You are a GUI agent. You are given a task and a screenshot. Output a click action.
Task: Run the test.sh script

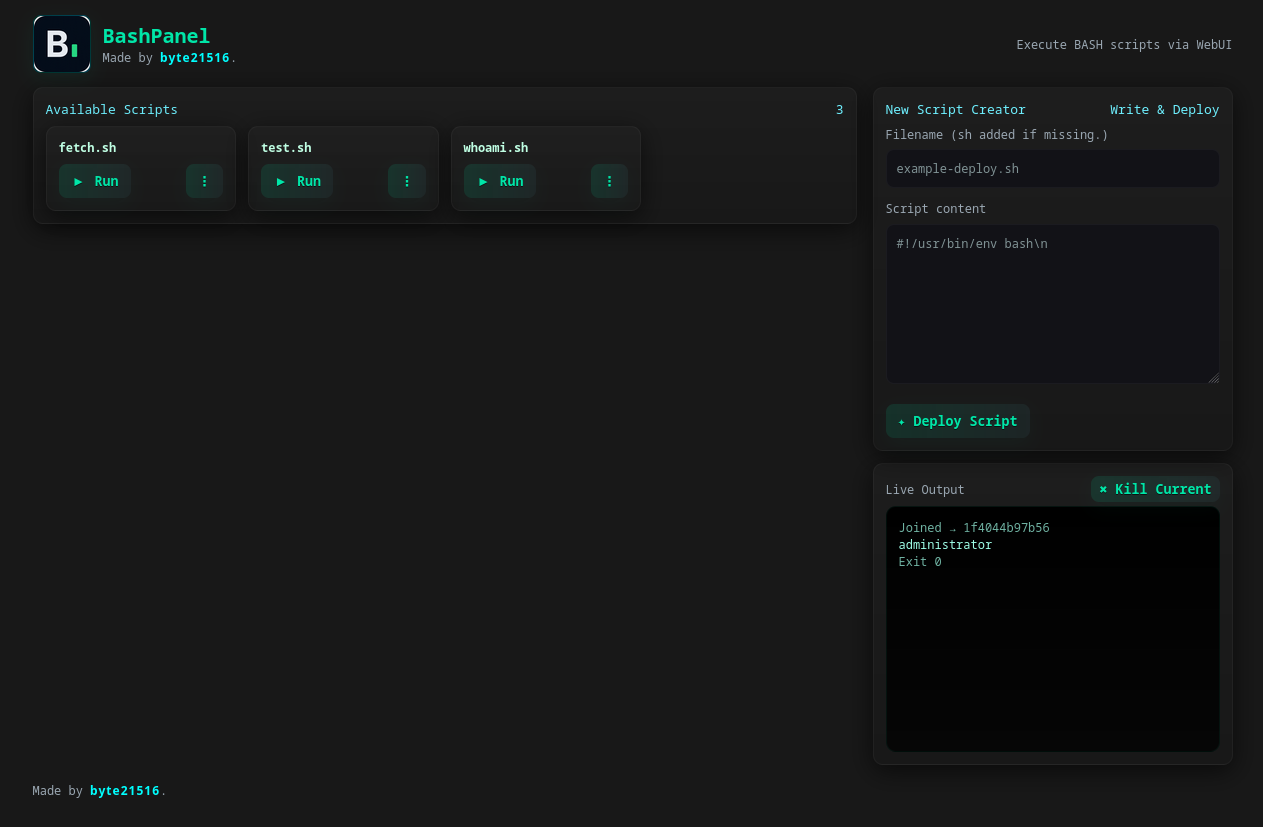click(297, 181)
